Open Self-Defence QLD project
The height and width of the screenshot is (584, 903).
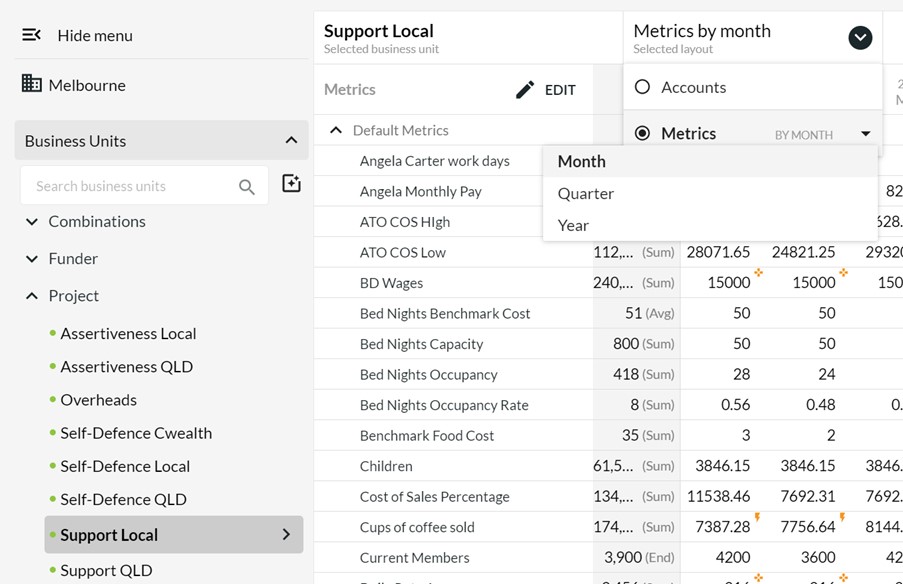123,499
